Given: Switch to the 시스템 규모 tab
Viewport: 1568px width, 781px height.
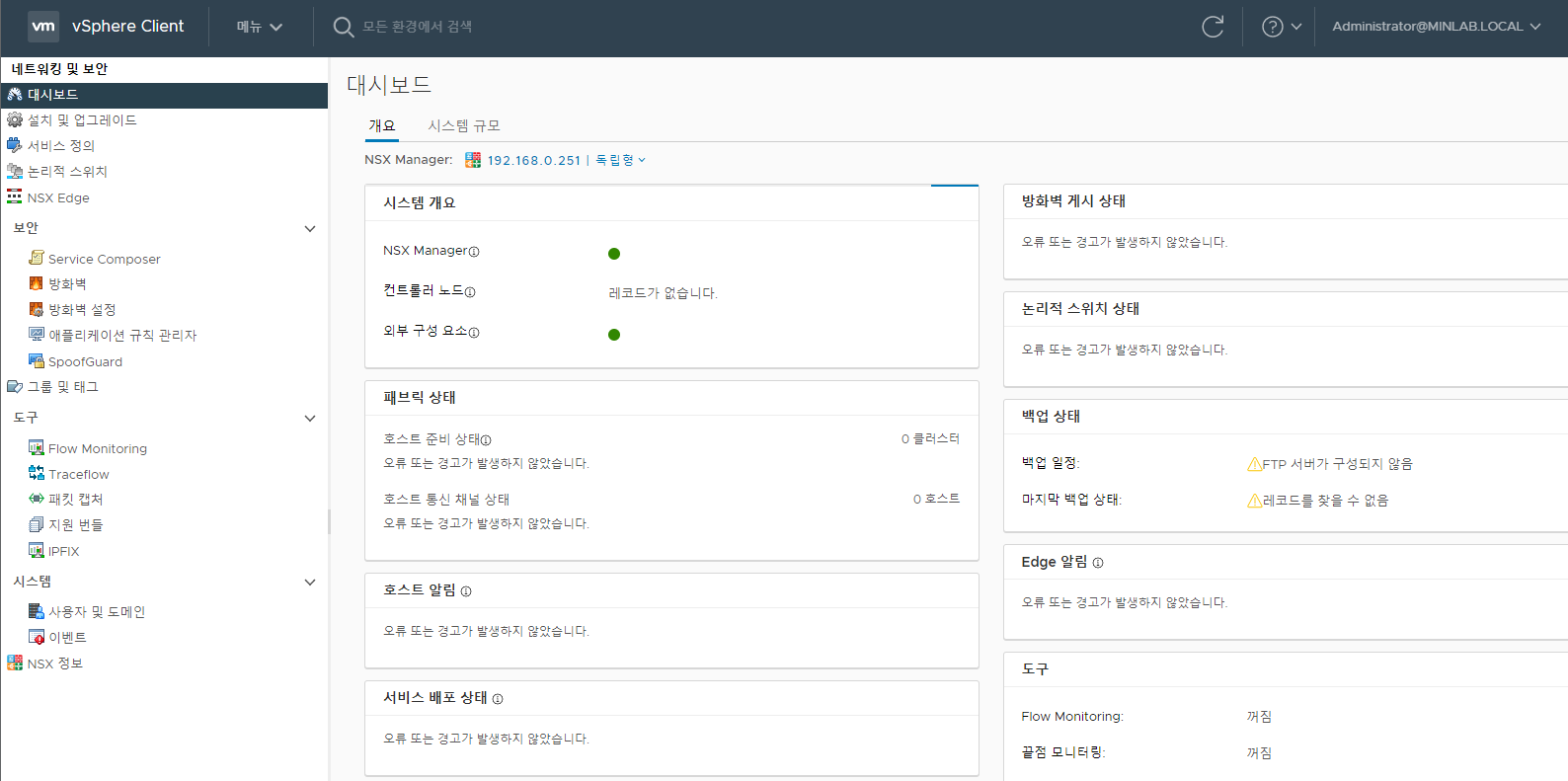Looking at the screenshot, I should tap(464, 125).
